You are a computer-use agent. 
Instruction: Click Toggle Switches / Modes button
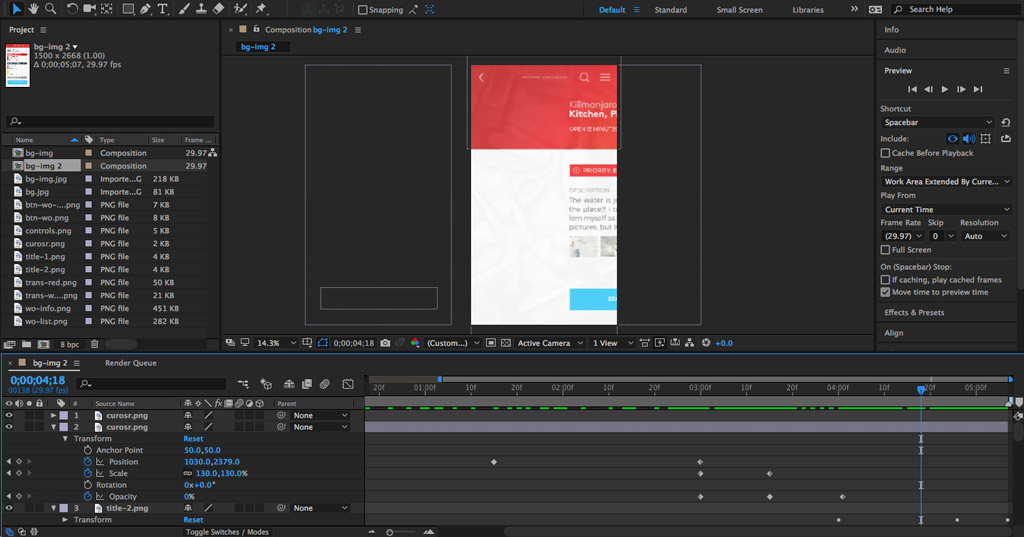(227, 532)
